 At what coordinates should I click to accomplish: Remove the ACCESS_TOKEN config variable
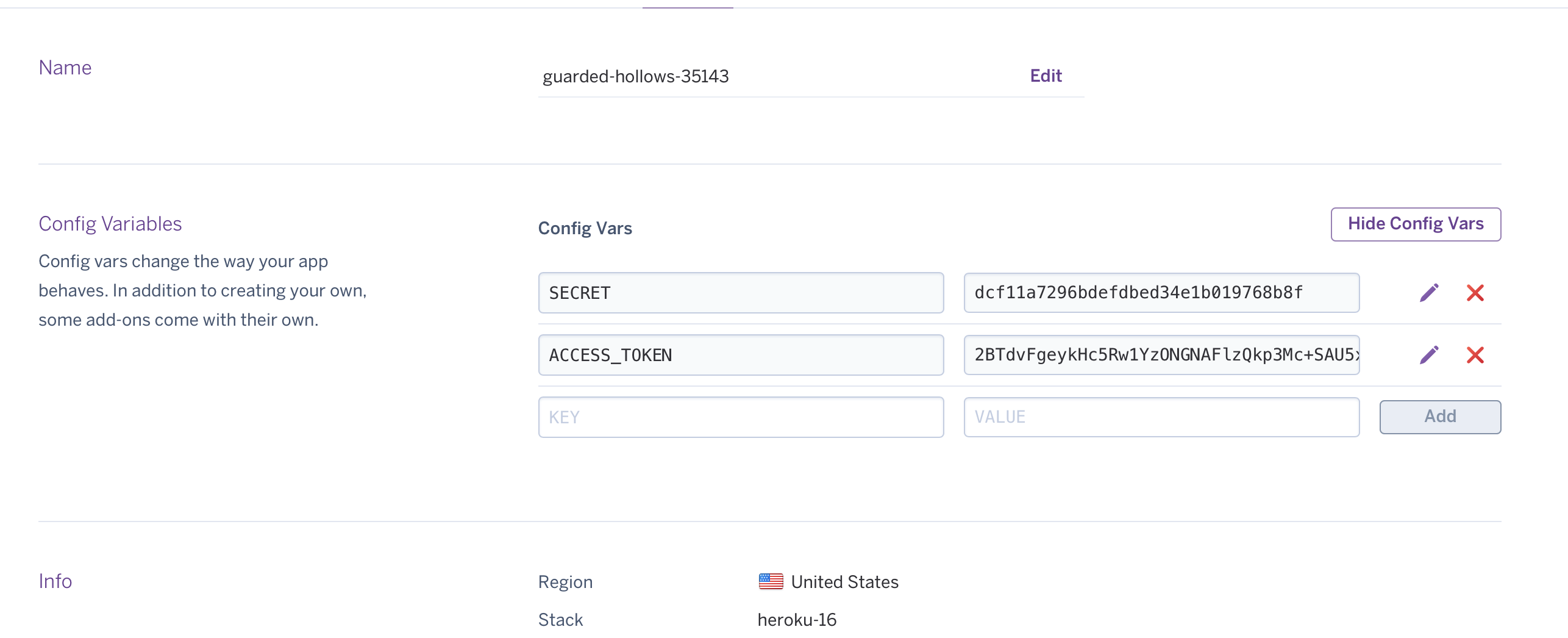(1475, 355)
